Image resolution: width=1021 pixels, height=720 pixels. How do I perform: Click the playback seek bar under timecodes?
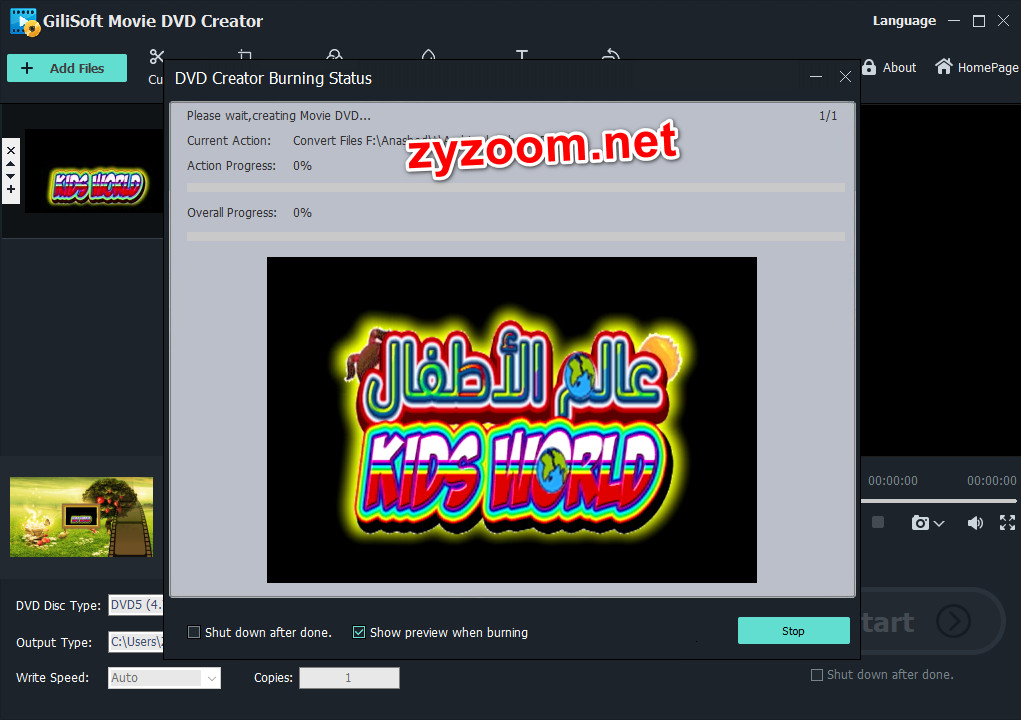tap(938, 501)
